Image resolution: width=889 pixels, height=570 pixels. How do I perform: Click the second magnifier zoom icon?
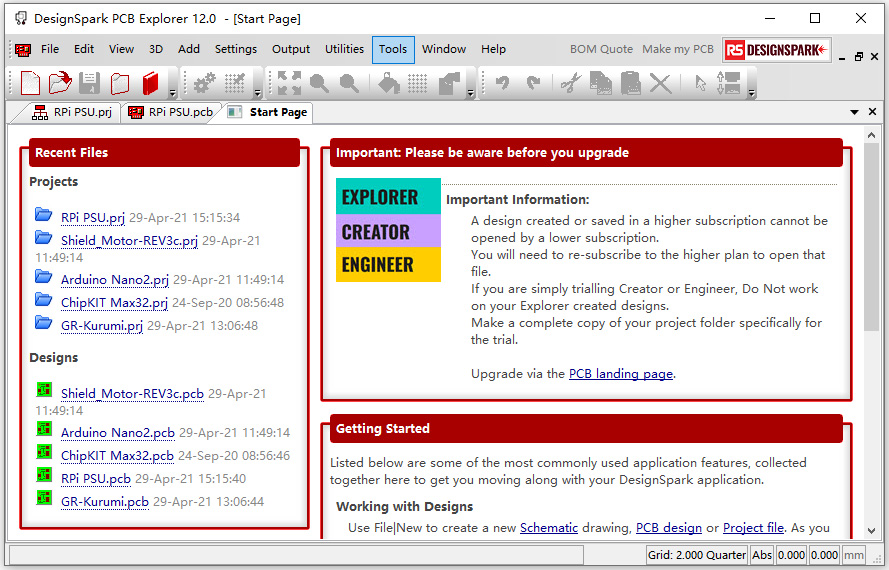349,83
